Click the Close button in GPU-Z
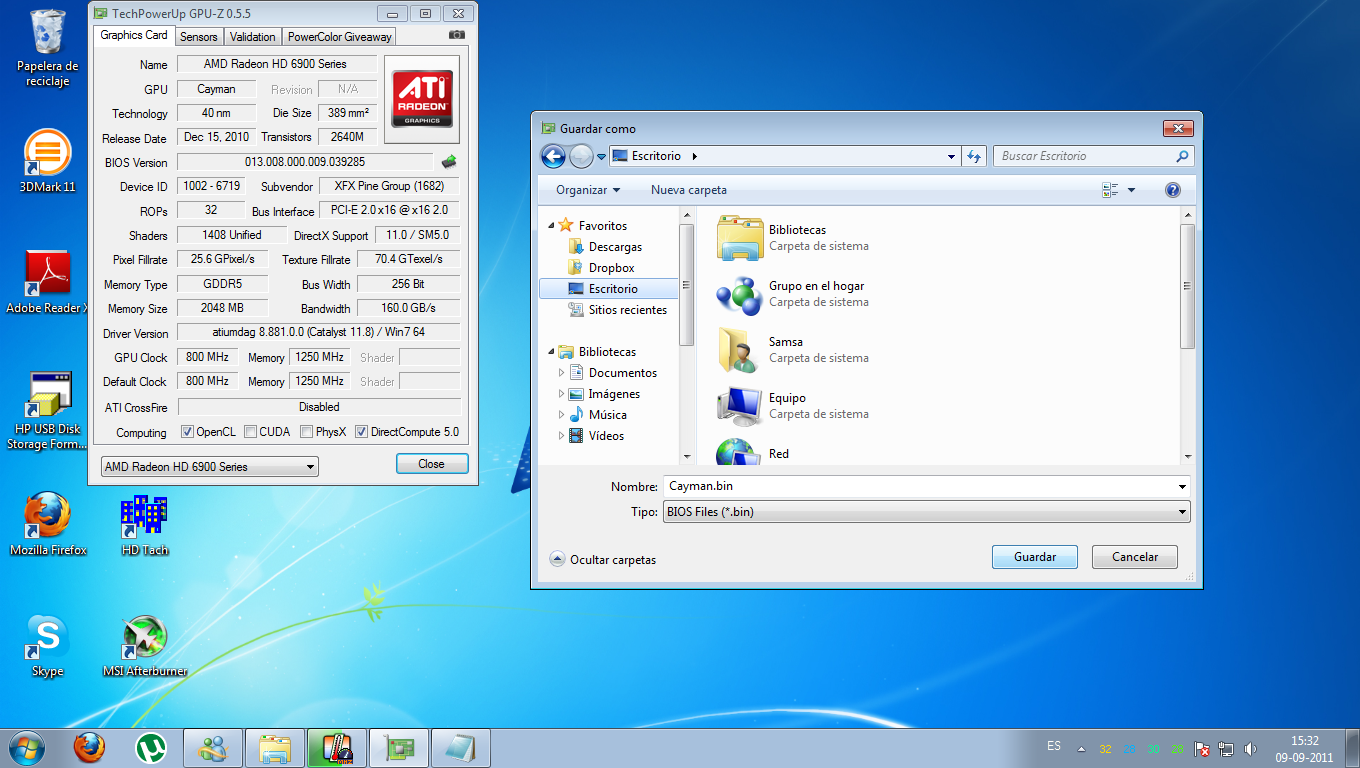 click(432, 464)
